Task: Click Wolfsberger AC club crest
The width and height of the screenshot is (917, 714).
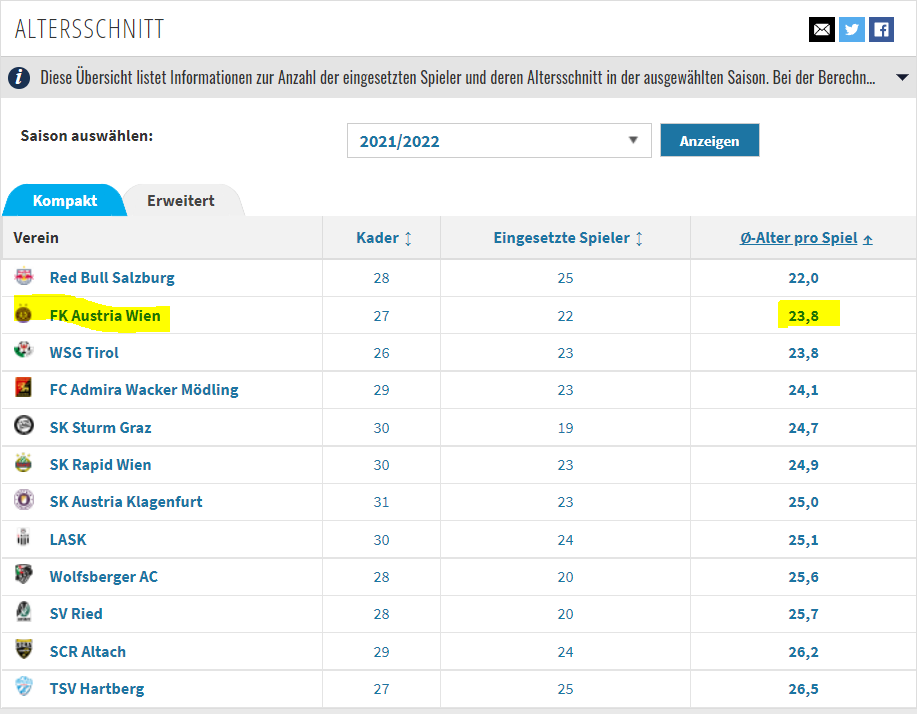Action: (x=24, y=575)
